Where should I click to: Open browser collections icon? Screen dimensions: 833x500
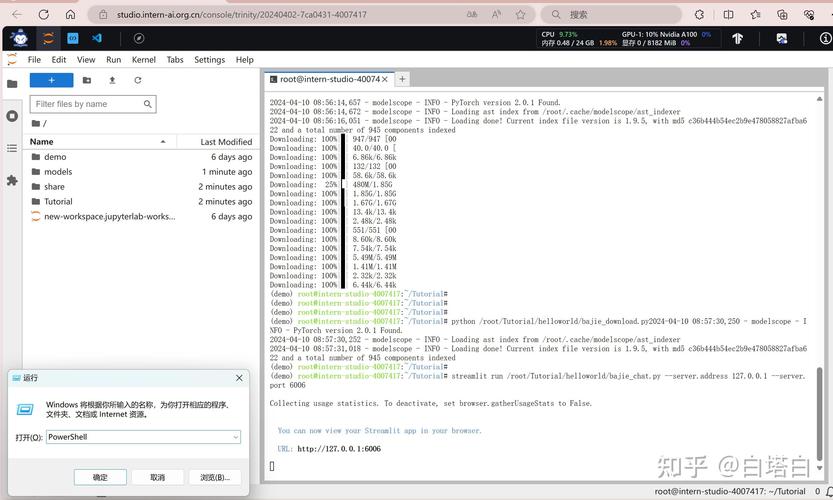click(x=782, y=14)
